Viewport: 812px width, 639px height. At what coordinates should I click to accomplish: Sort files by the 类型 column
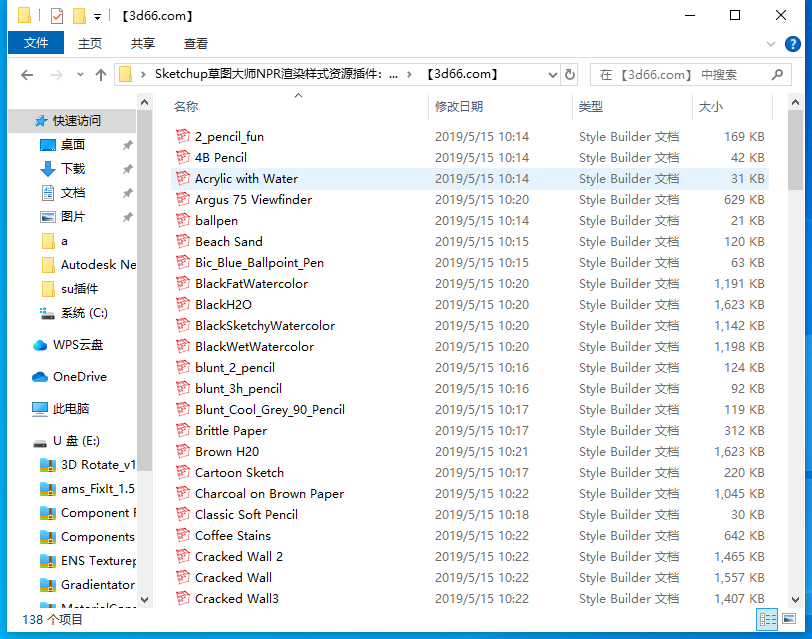tap(632, 107)
